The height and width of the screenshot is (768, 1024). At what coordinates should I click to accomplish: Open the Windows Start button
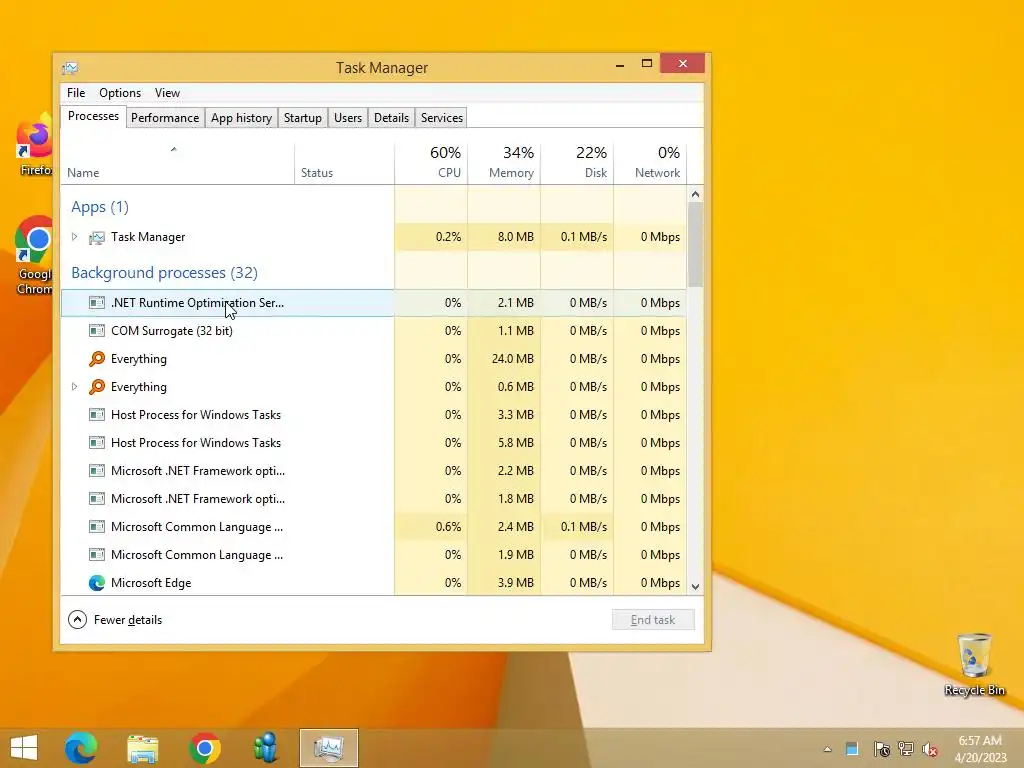pos(24,748)
